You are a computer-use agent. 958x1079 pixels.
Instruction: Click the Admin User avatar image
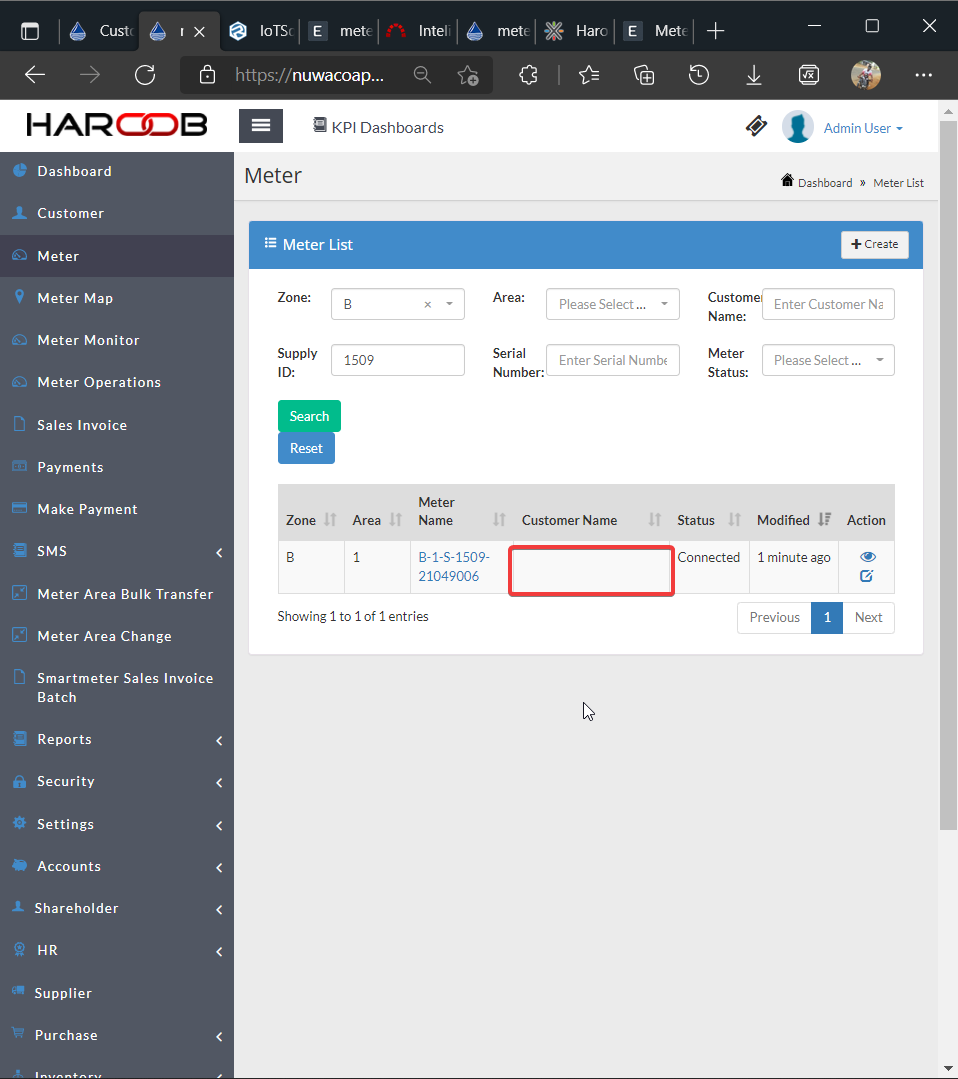tap(798, 127)
